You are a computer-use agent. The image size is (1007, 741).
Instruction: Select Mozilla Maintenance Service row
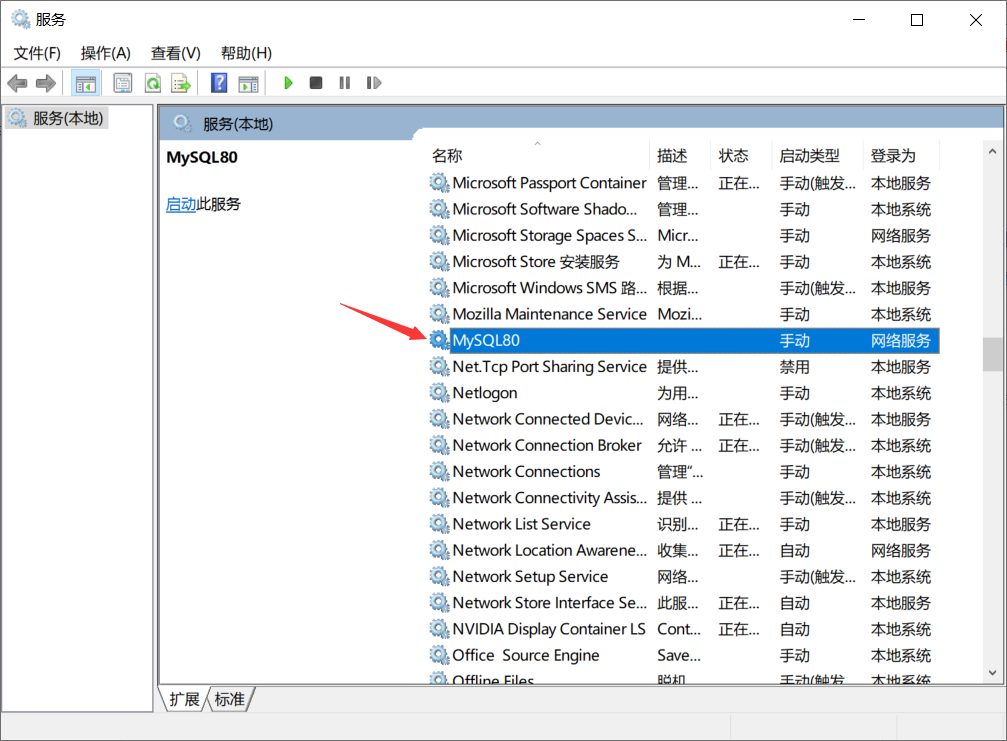tap(683, 314)
